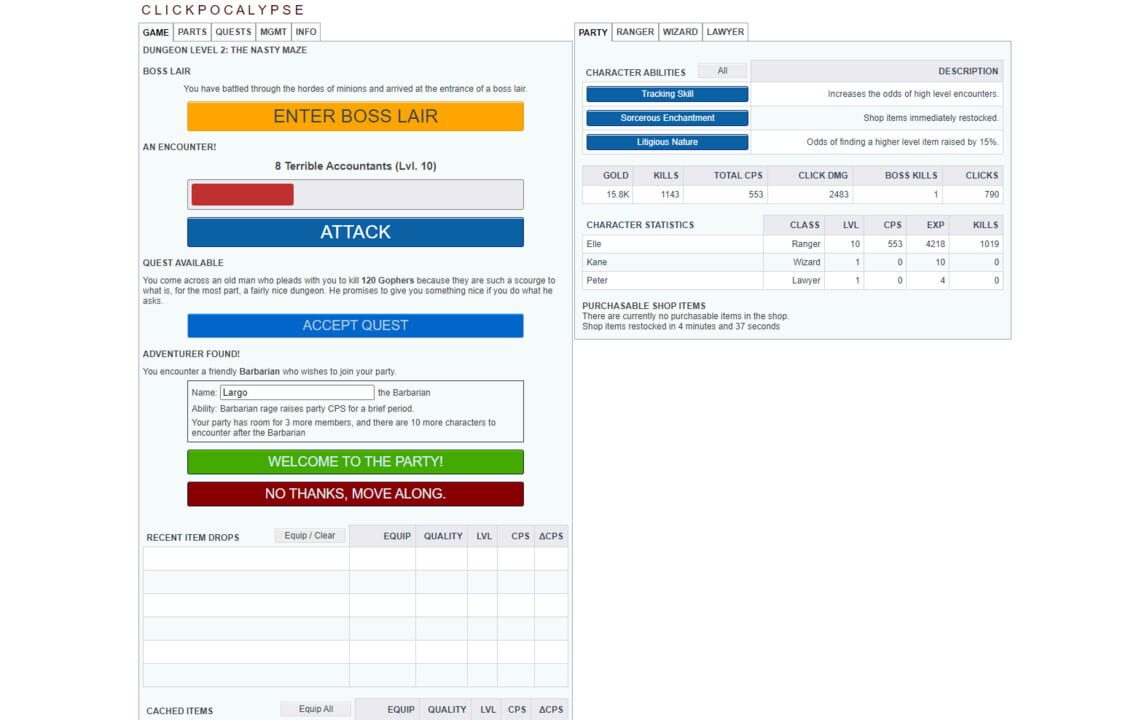Activate the Tracking Skill ability

pos(665,93)
